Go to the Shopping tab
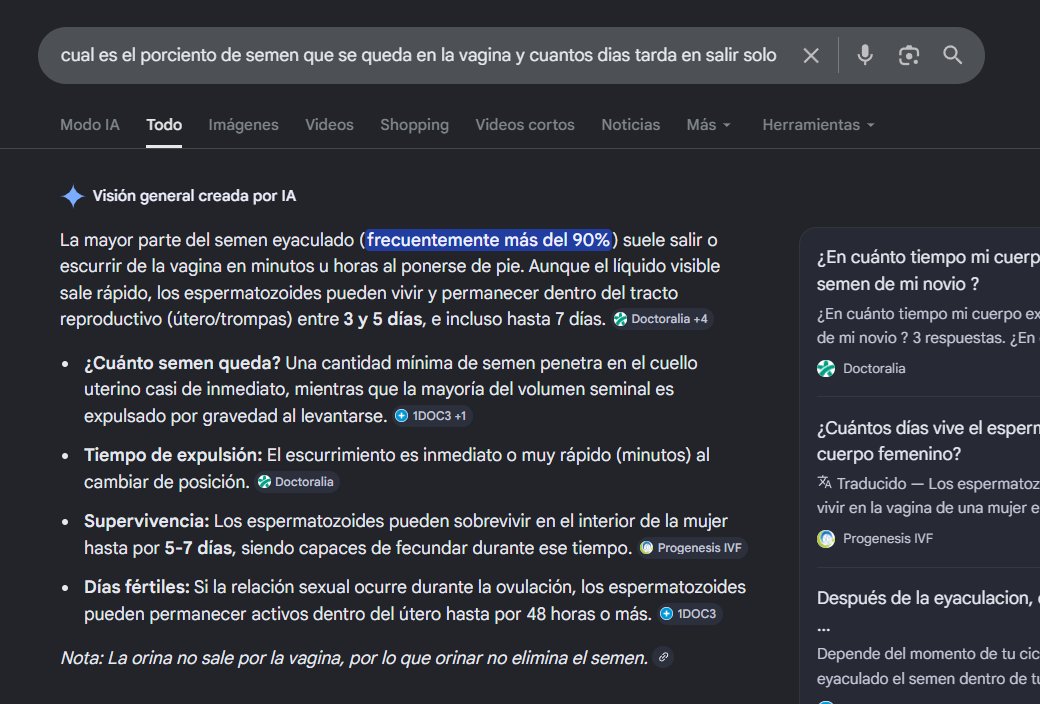 click(415, 125)
